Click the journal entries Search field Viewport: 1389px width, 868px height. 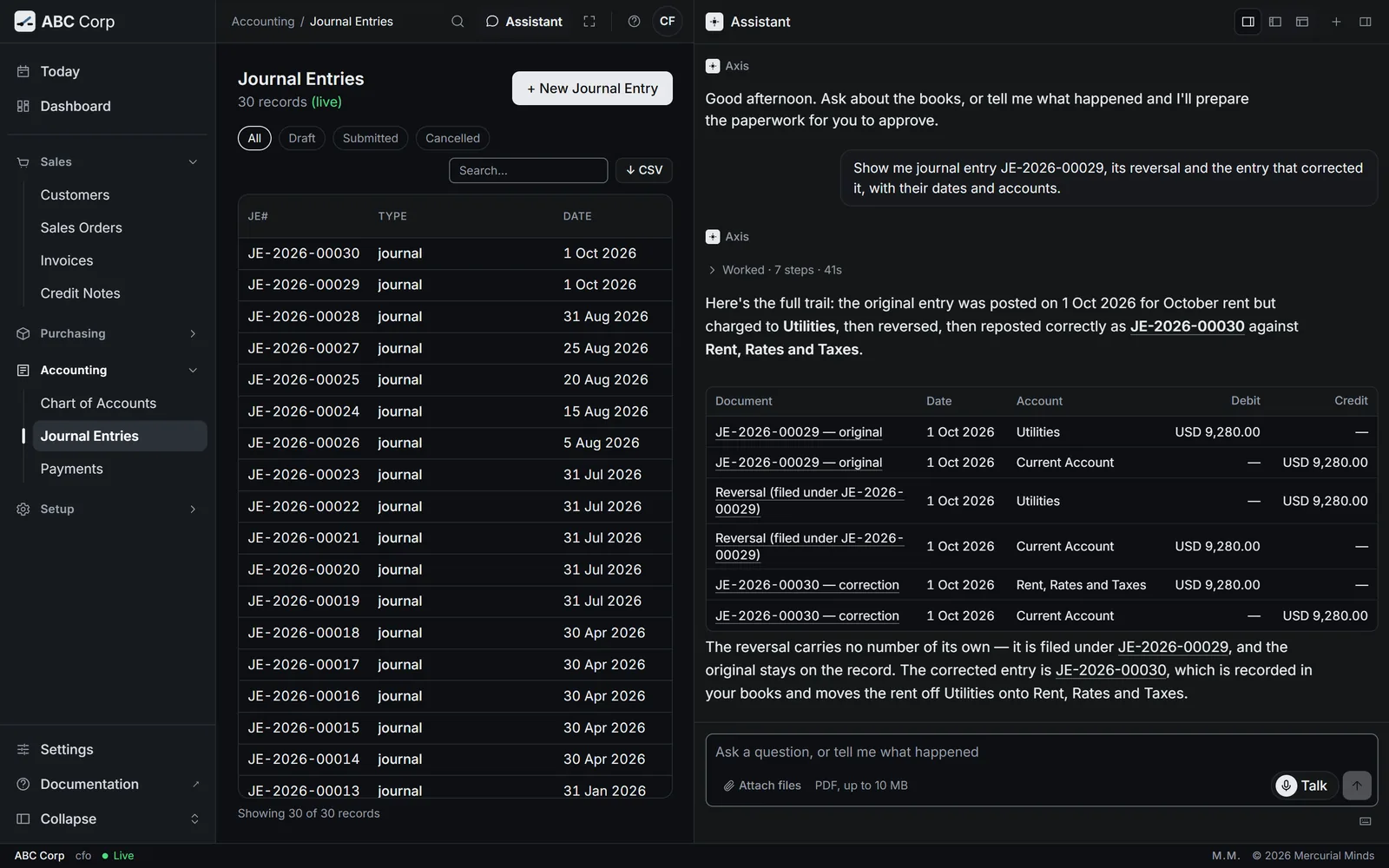528,170
